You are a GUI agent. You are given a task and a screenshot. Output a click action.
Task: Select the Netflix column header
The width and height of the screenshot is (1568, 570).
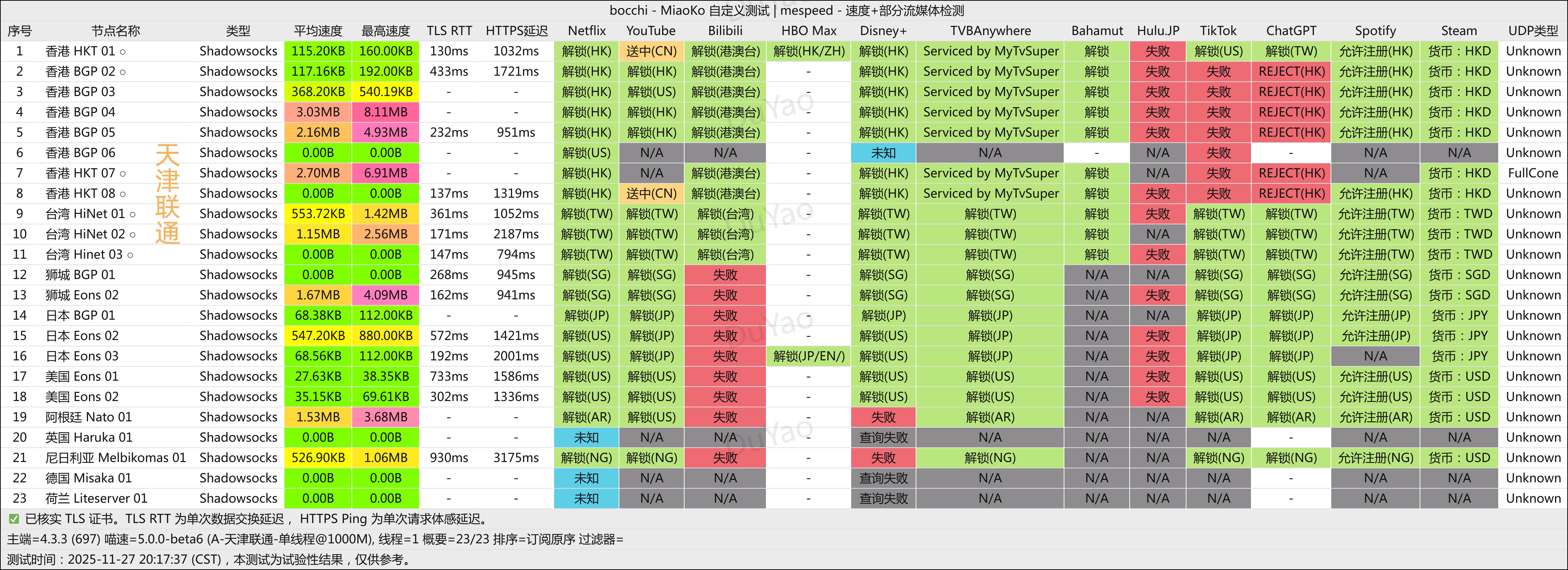click(586, 31)
